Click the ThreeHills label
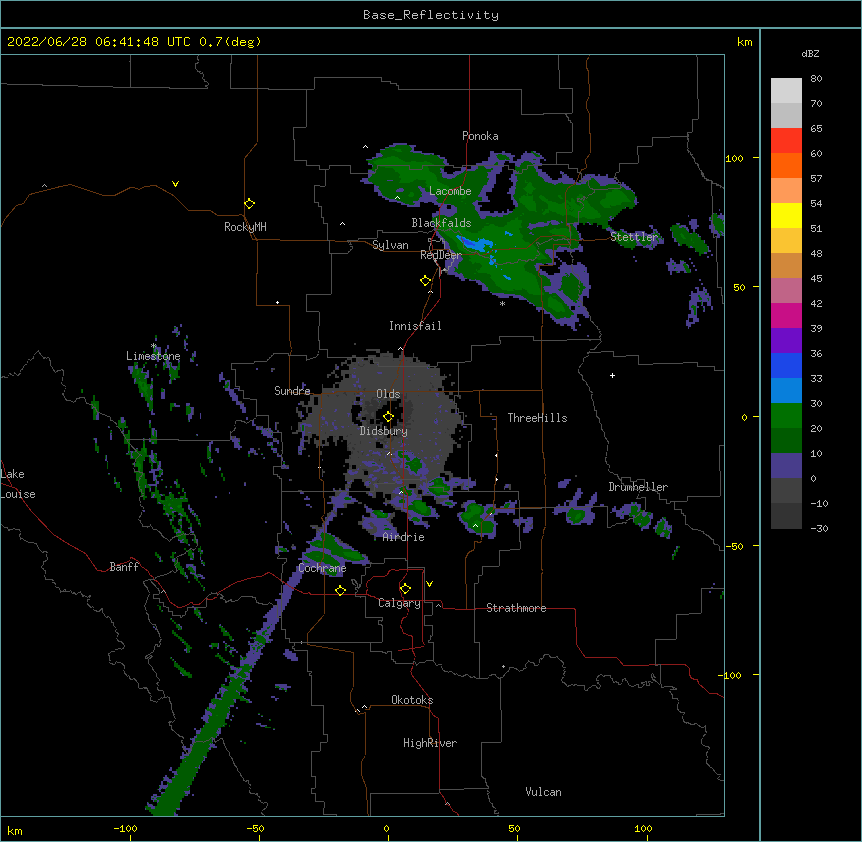862x842 pixels. [537, 418]
